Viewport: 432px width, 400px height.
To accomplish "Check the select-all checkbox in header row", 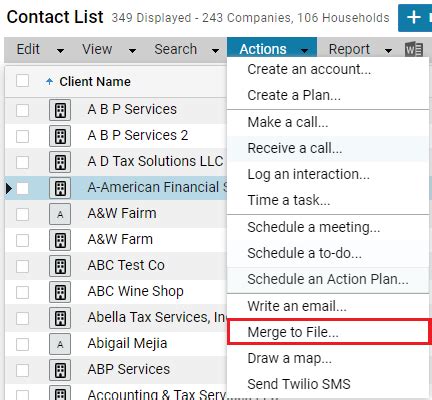I will 22,81.
